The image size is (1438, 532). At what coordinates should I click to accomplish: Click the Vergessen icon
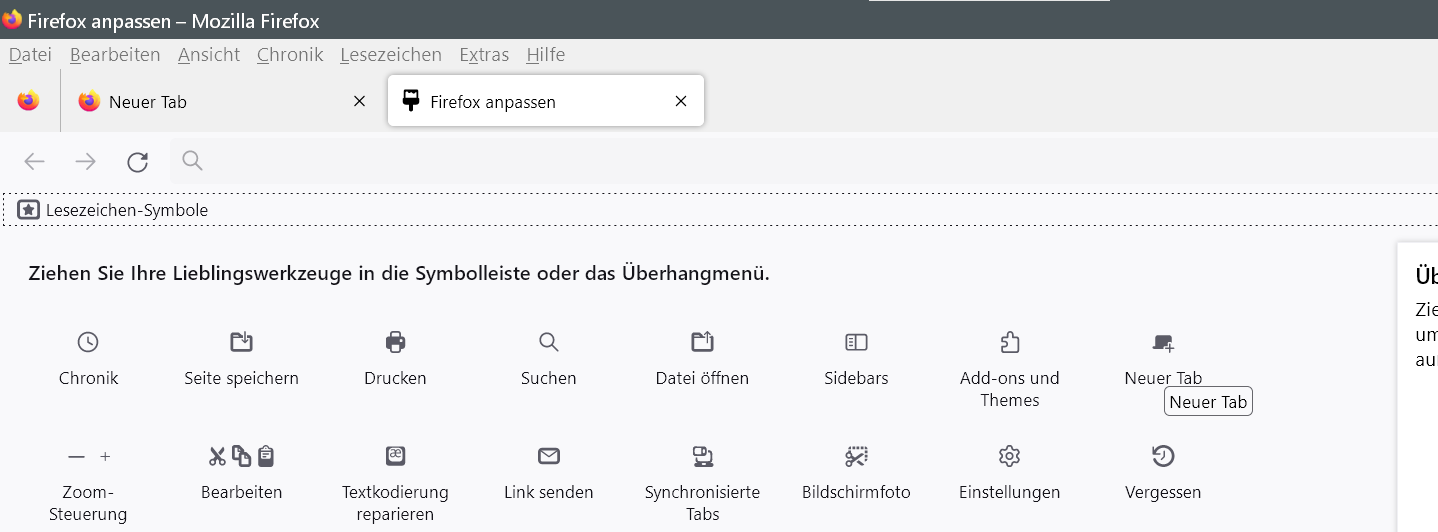[1163, 457]
